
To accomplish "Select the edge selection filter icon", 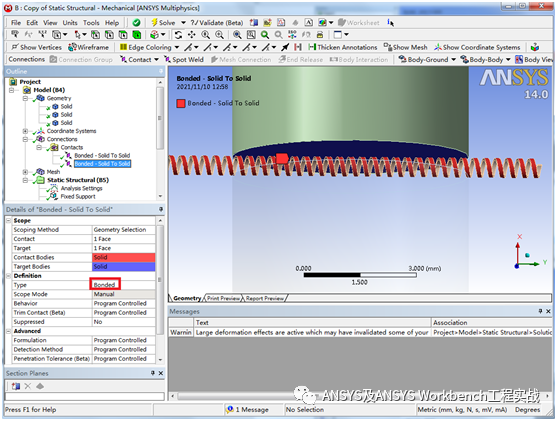I will click(x=109, y=35).
